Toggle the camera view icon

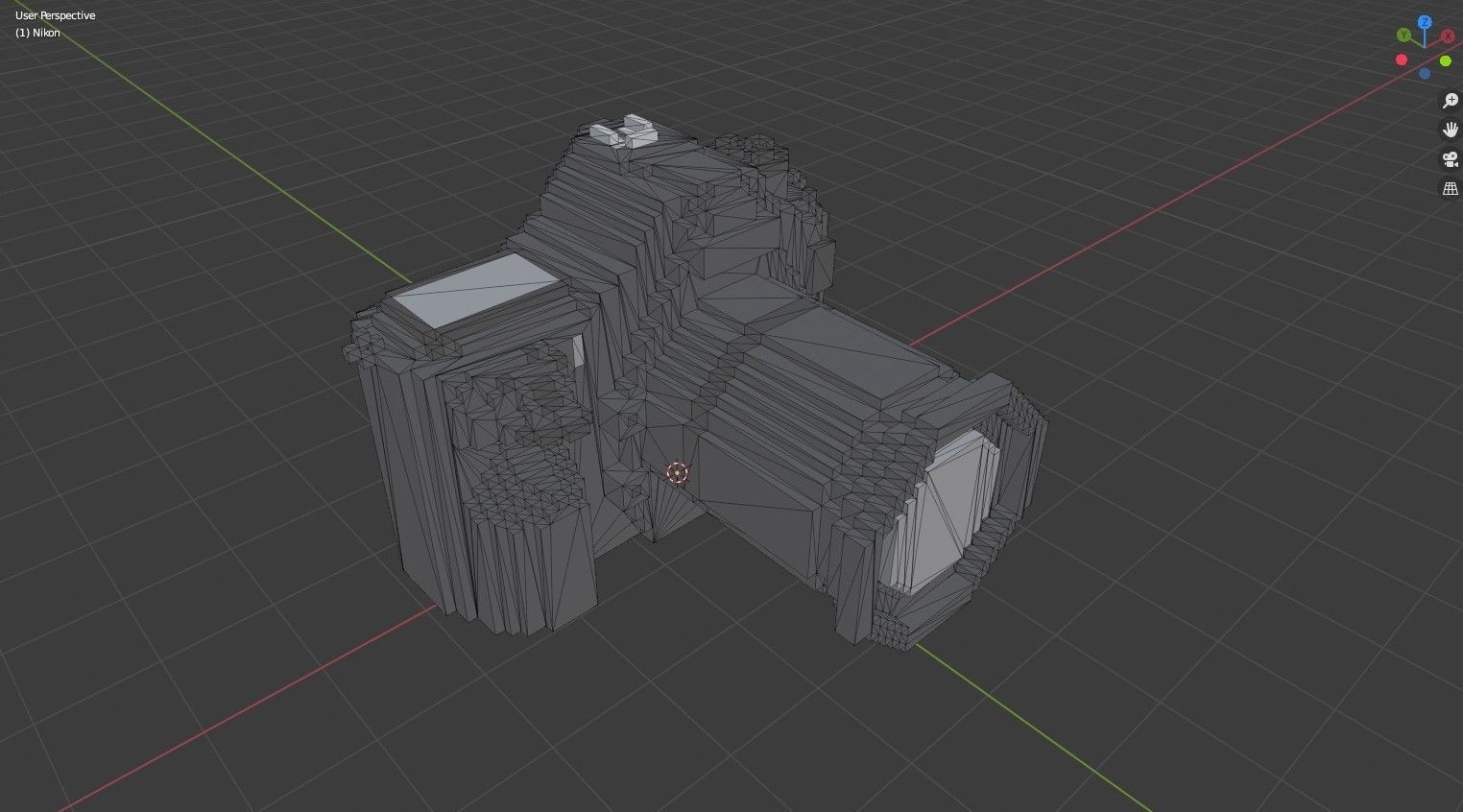click(1450, 159)
